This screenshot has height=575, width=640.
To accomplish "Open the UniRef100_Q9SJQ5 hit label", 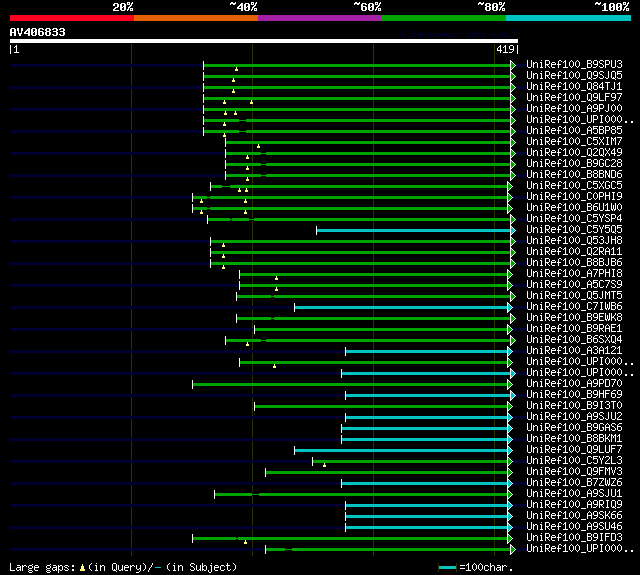I will [x=574, y=75].
